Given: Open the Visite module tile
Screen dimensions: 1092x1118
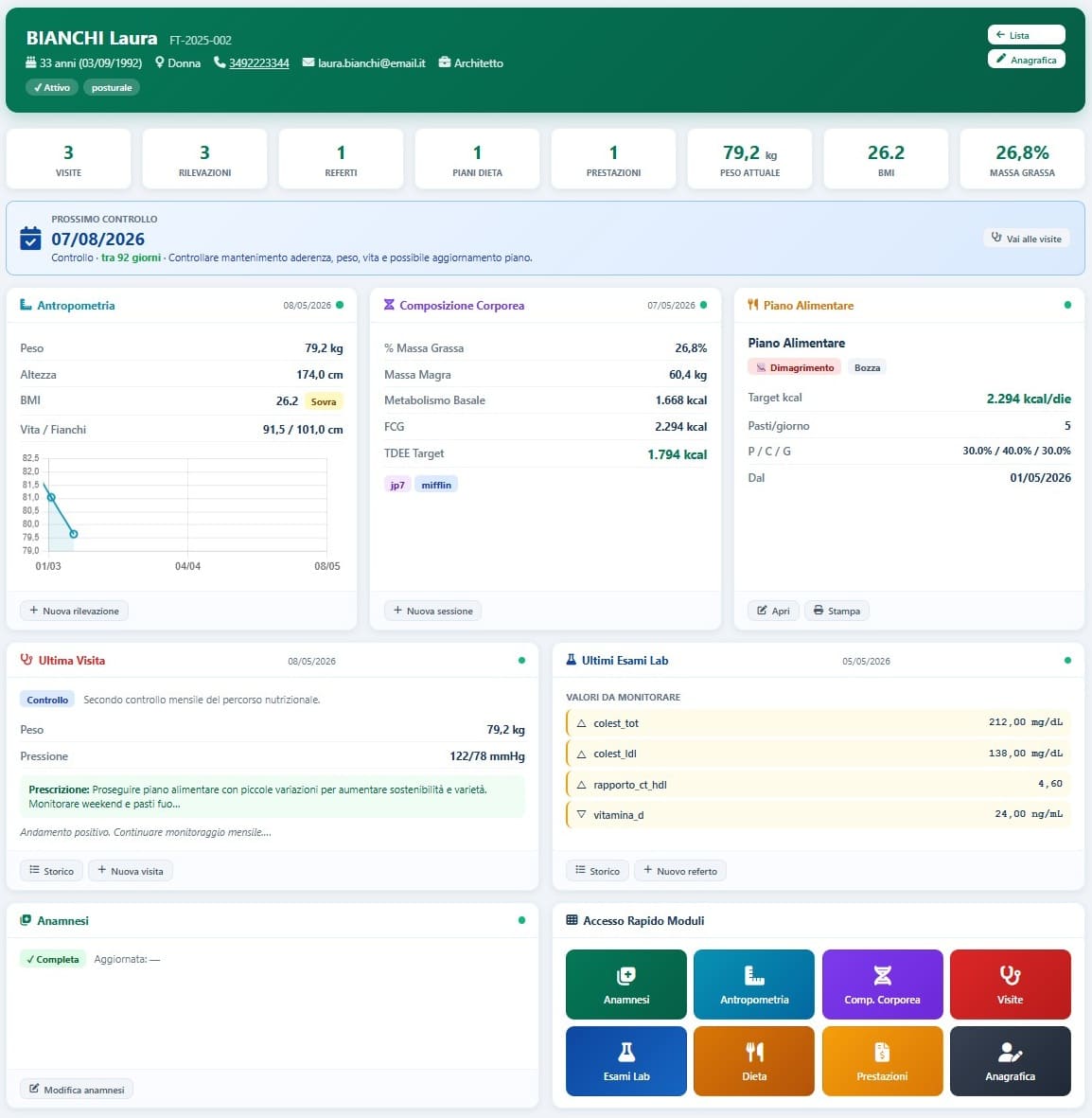Looking at the screenshot, I should click(x=1010, y=984).
